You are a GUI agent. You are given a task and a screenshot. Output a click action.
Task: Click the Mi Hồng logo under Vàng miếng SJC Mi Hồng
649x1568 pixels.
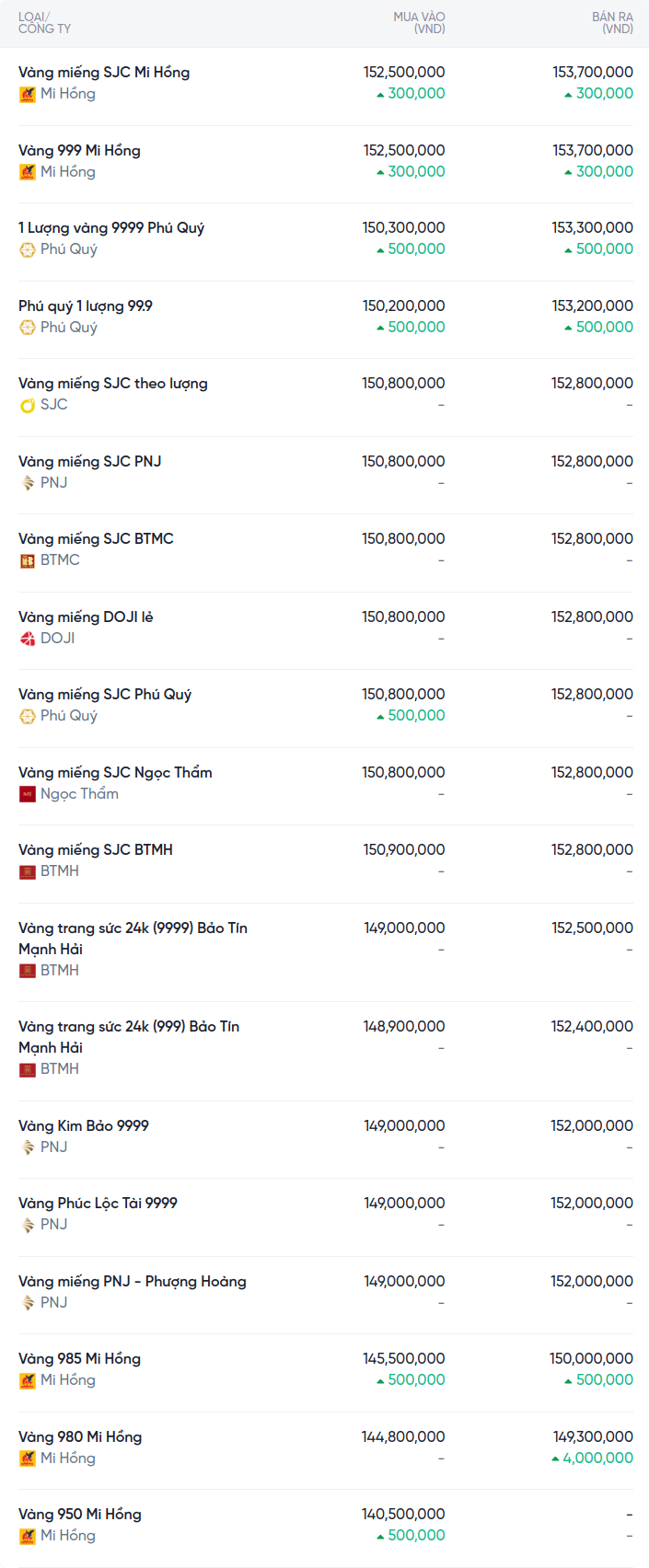28,94
